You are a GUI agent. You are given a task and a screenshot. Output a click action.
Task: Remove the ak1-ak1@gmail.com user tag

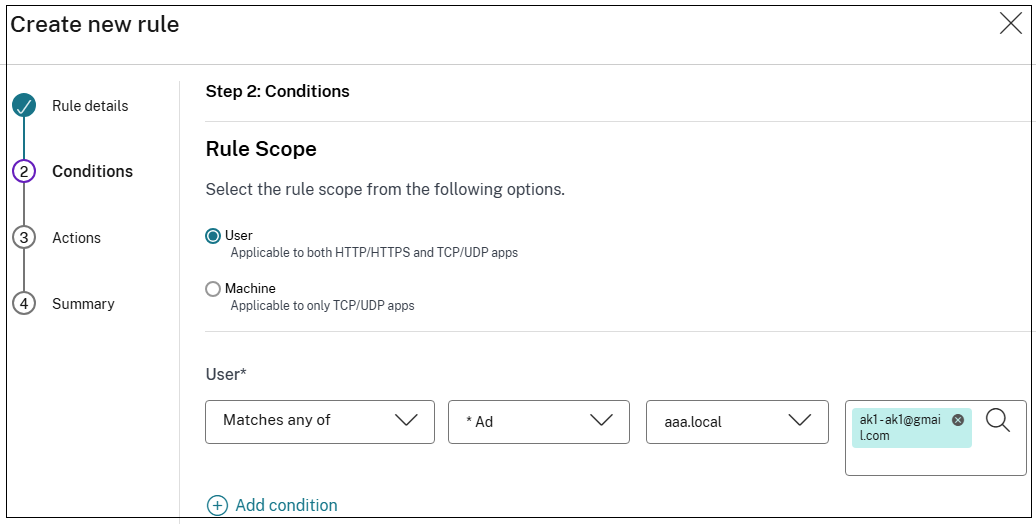click(x=958, y=420)
